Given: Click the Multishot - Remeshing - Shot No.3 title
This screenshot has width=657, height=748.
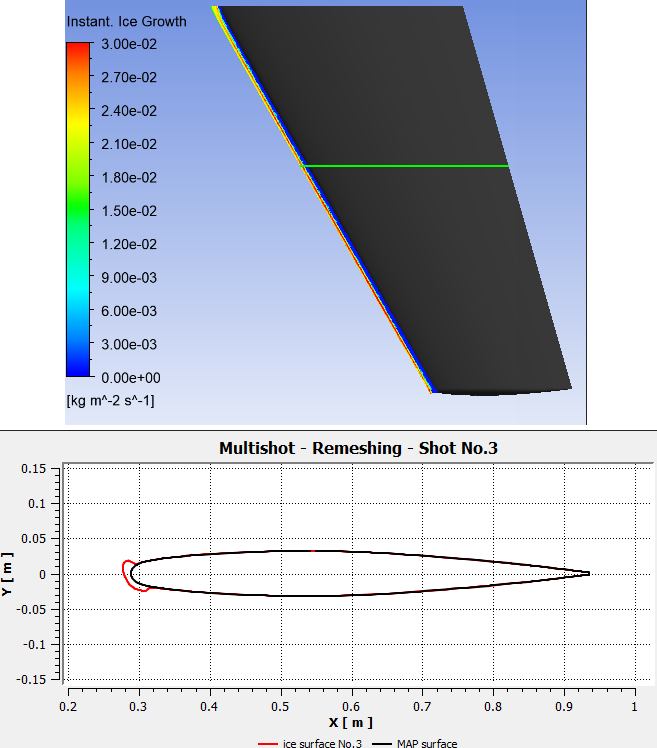Looking at the screenshot, I should 358,448.
